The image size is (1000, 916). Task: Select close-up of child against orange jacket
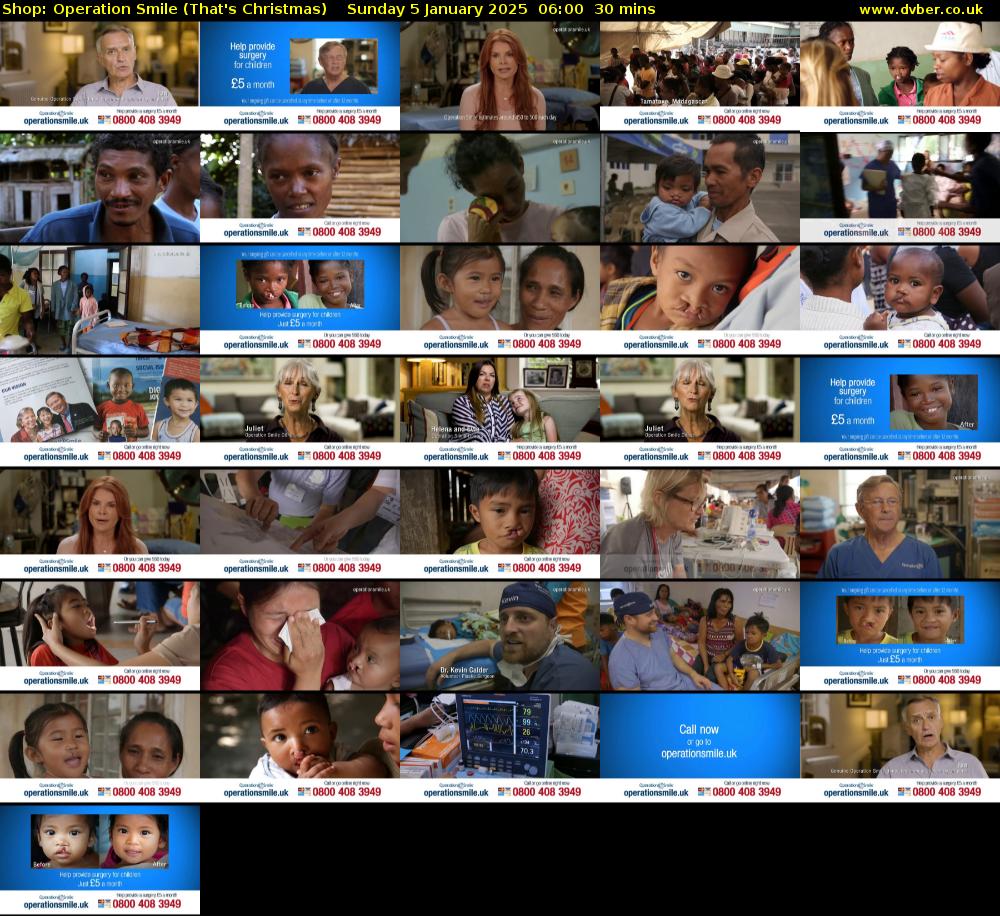[700, 300]
